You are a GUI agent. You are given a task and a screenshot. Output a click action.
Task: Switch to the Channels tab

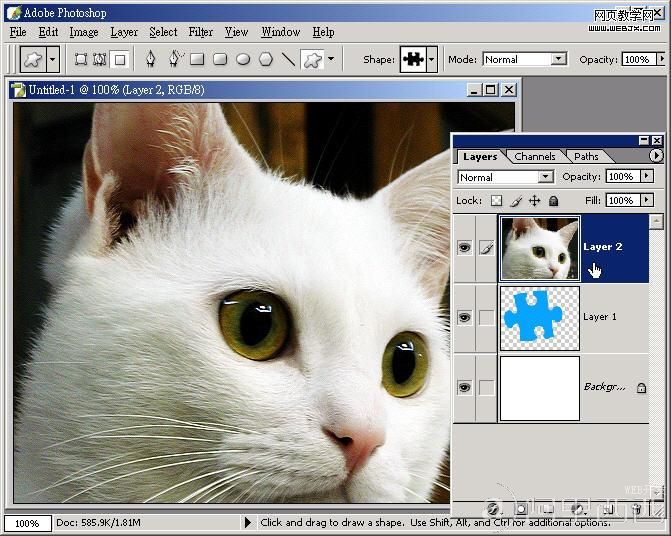(535, 156)
